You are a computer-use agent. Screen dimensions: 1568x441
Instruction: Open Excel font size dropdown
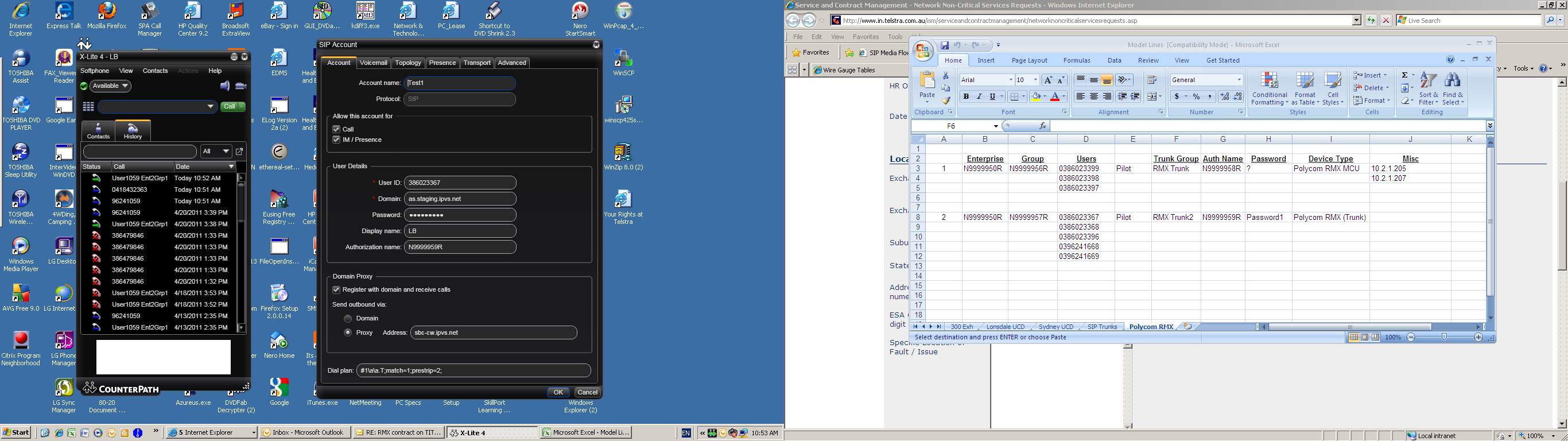1035,80
